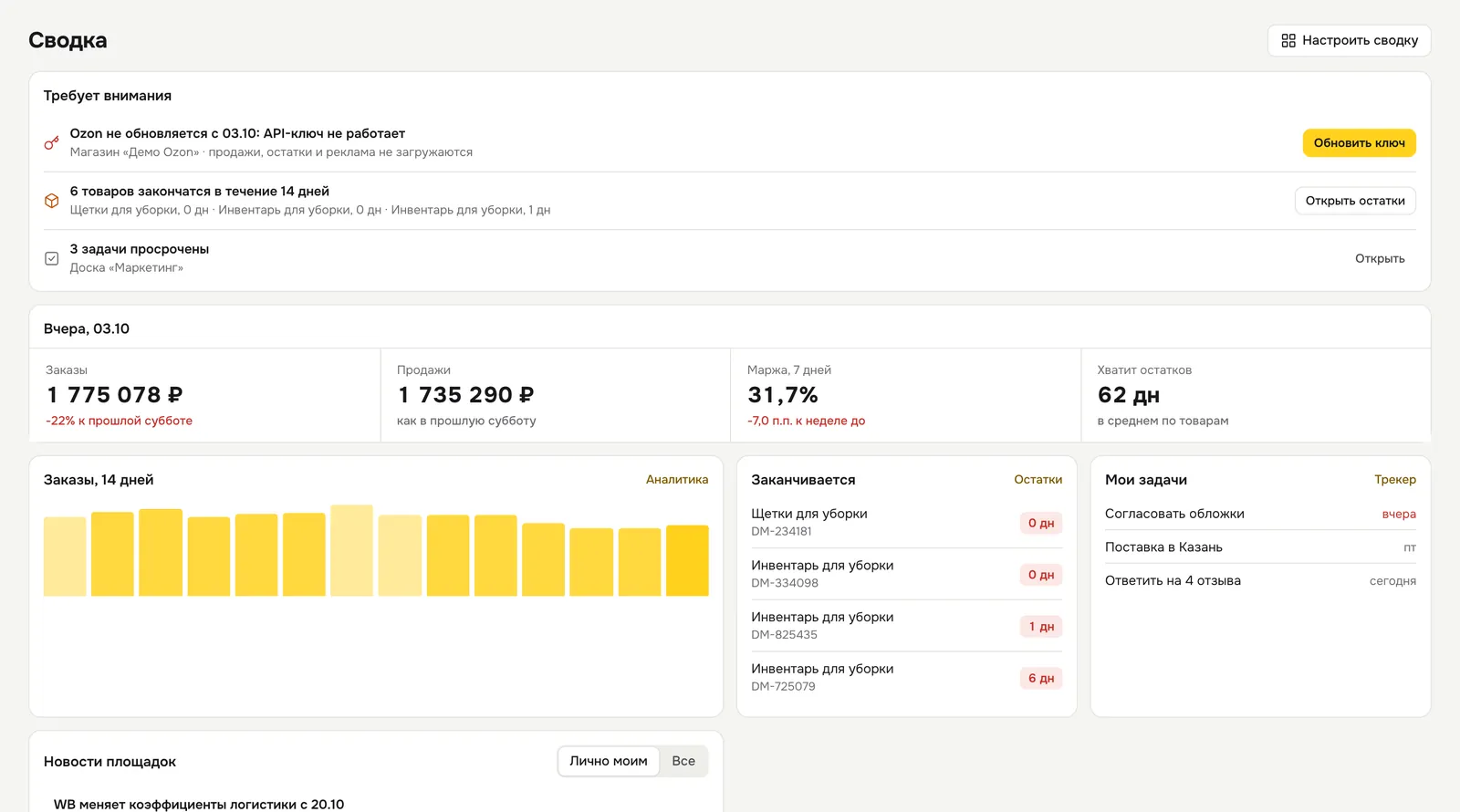The width and height of the screenshot is (1460, 812).
Task: Switch news filter to Лично моим
Action: coord(609,761)
